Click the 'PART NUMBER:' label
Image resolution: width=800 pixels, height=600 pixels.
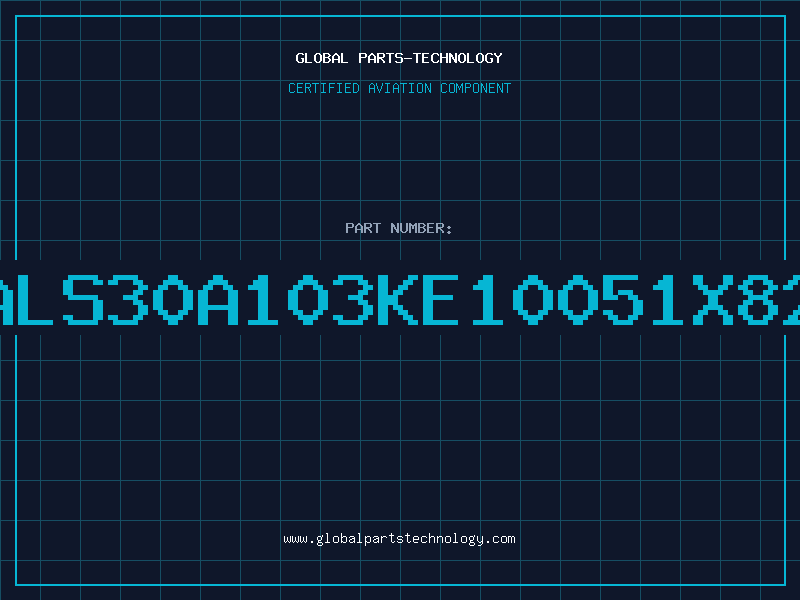pos(399,228)
